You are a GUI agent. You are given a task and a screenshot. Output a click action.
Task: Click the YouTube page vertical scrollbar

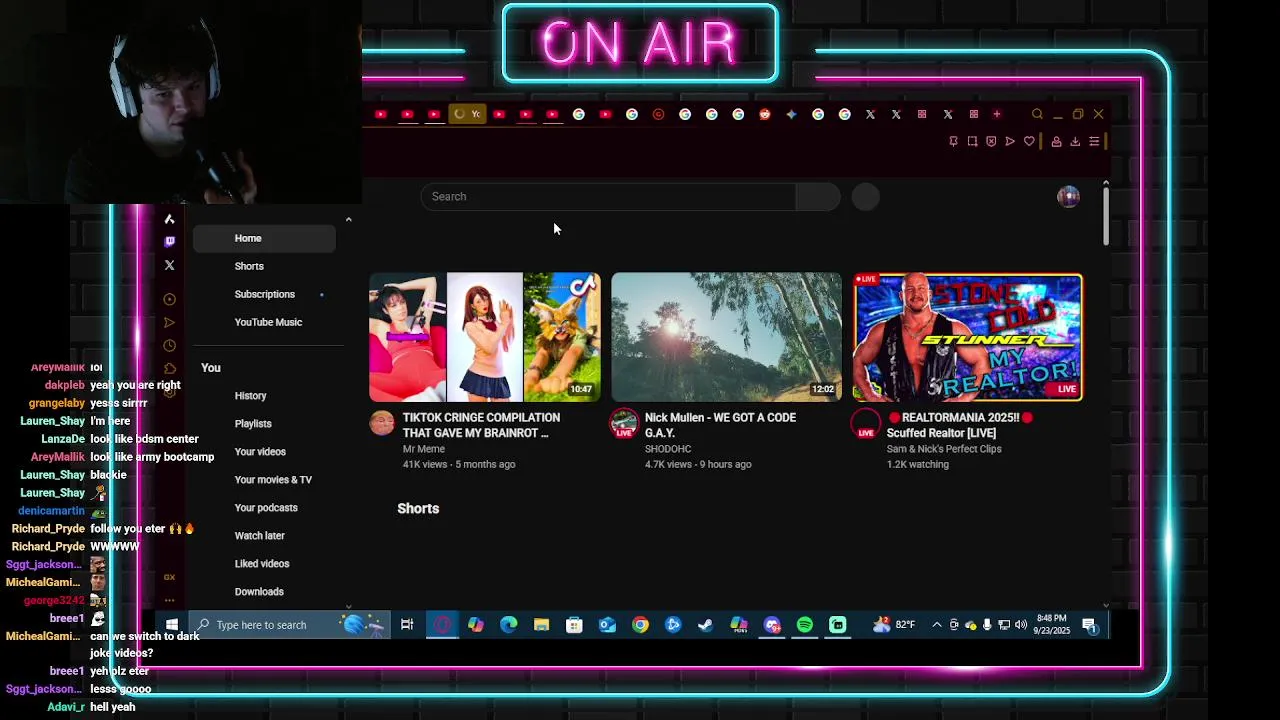point(1106,215)
